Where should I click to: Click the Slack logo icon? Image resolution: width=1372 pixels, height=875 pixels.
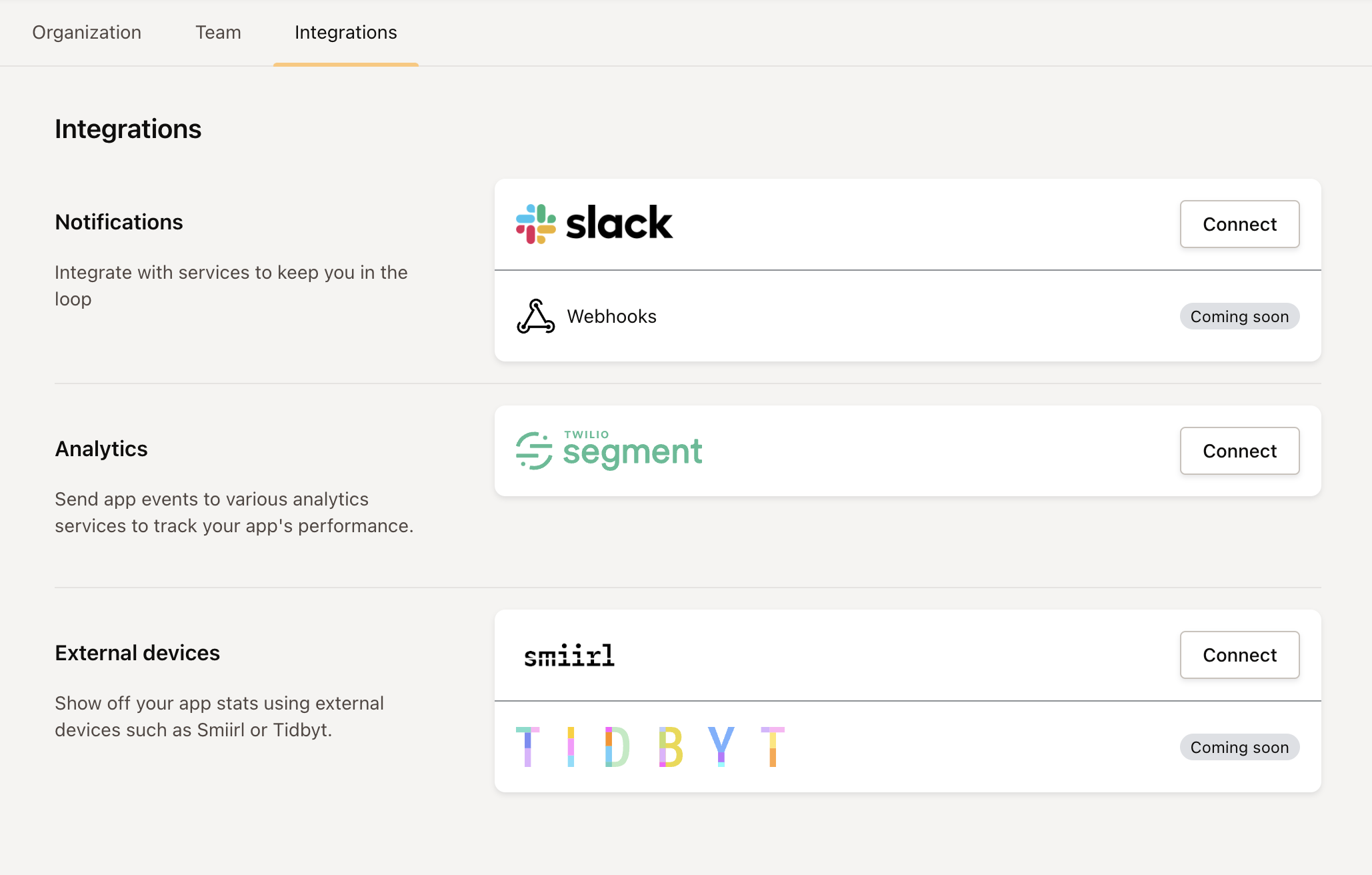(535, 224)
